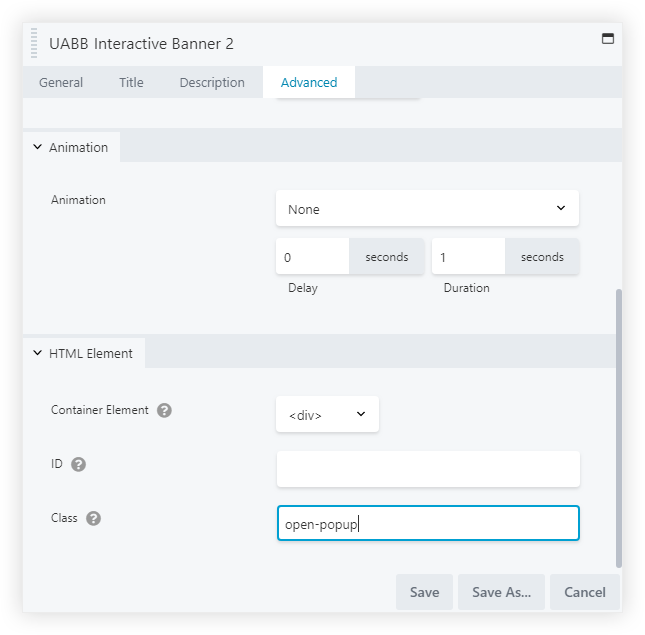Open the Description tab
This screenshot has height=635, width=645.
212,83
